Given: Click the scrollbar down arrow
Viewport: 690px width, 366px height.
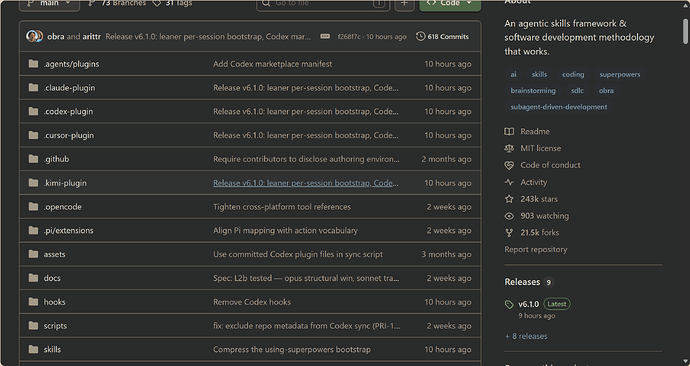Looking at the screenshot, I should pyautogui.click(x=685, y=362).
